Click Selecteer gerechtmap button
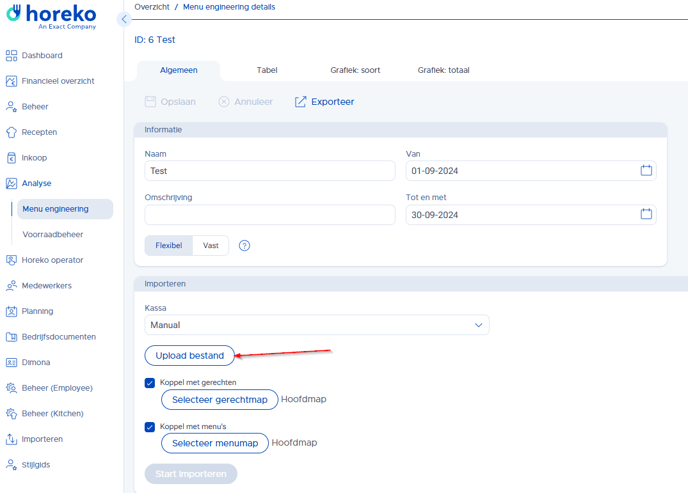This screenshot has width=688, height=493. click(219, 399)
